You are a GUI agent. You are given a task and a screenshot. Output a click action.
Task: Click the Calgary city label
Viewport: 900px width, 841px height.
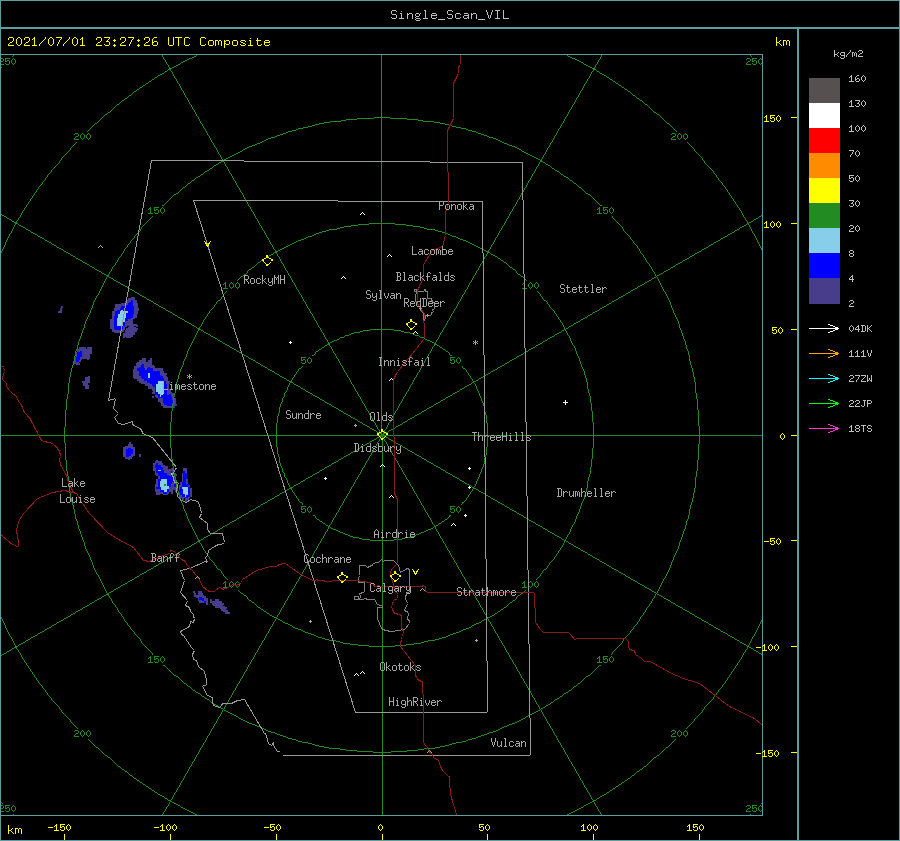(x=390, y=588)
